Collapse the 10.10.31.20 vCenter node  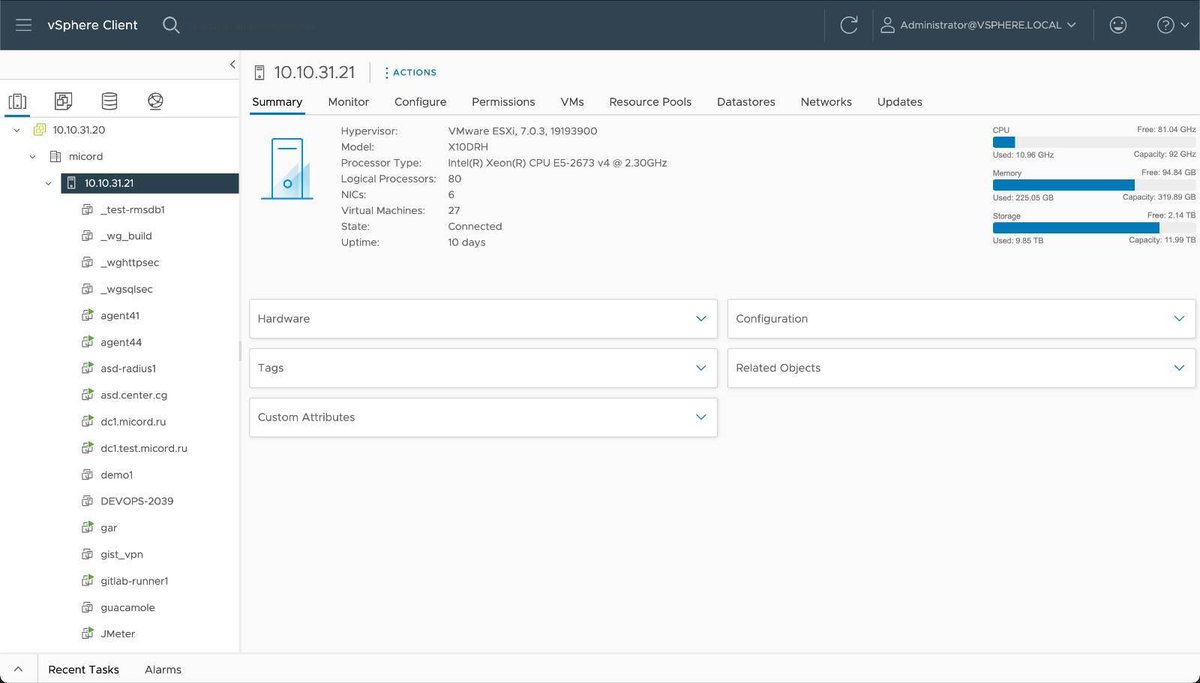click(x=17, y=130)
